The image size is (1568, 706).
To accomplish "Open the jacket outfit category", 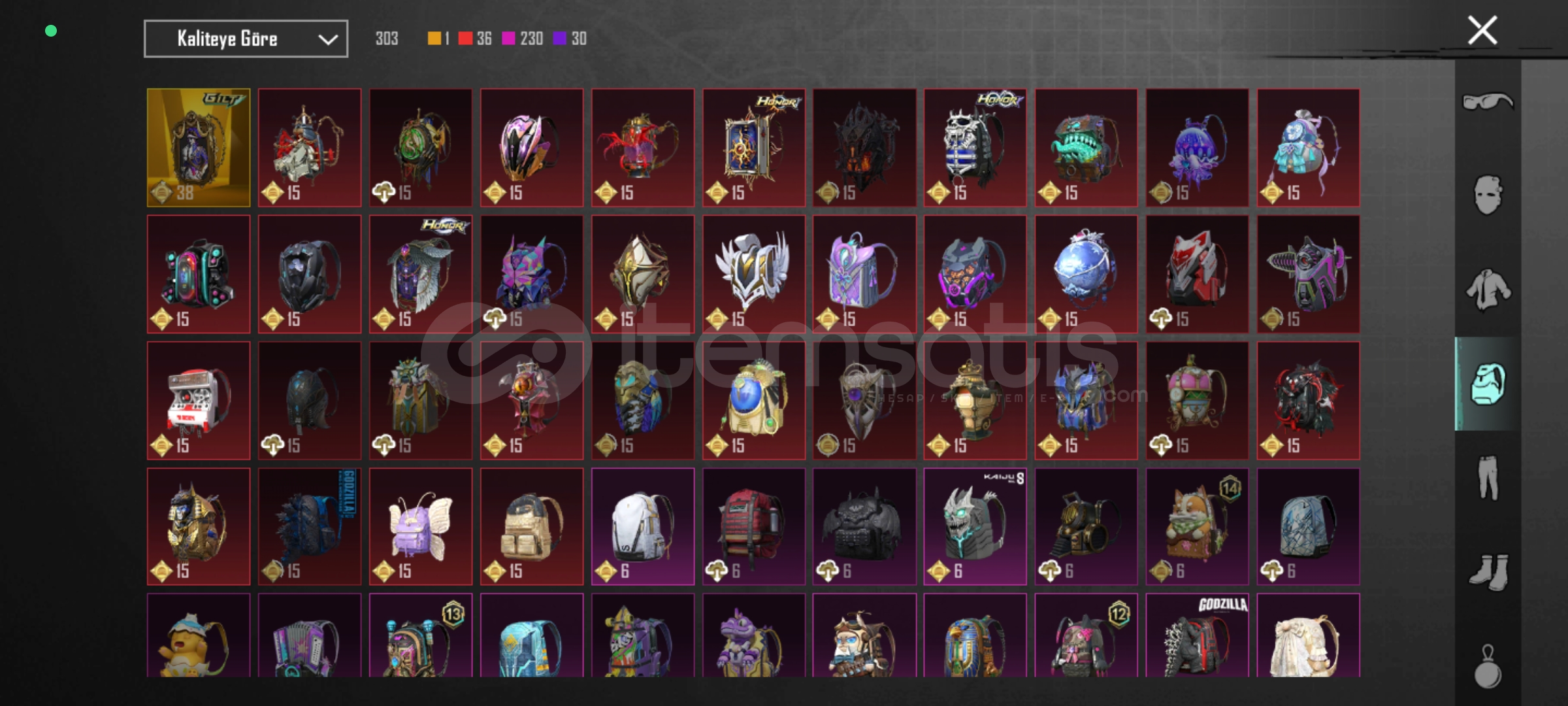I will coord(1488,290).
